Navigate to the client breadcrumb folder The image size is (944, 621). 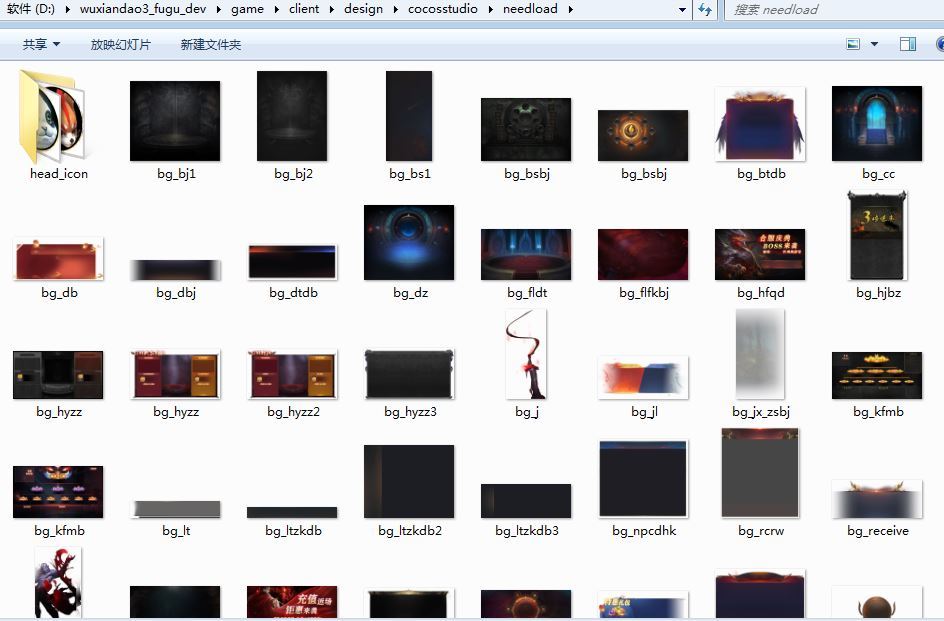[x=304, y=9]
